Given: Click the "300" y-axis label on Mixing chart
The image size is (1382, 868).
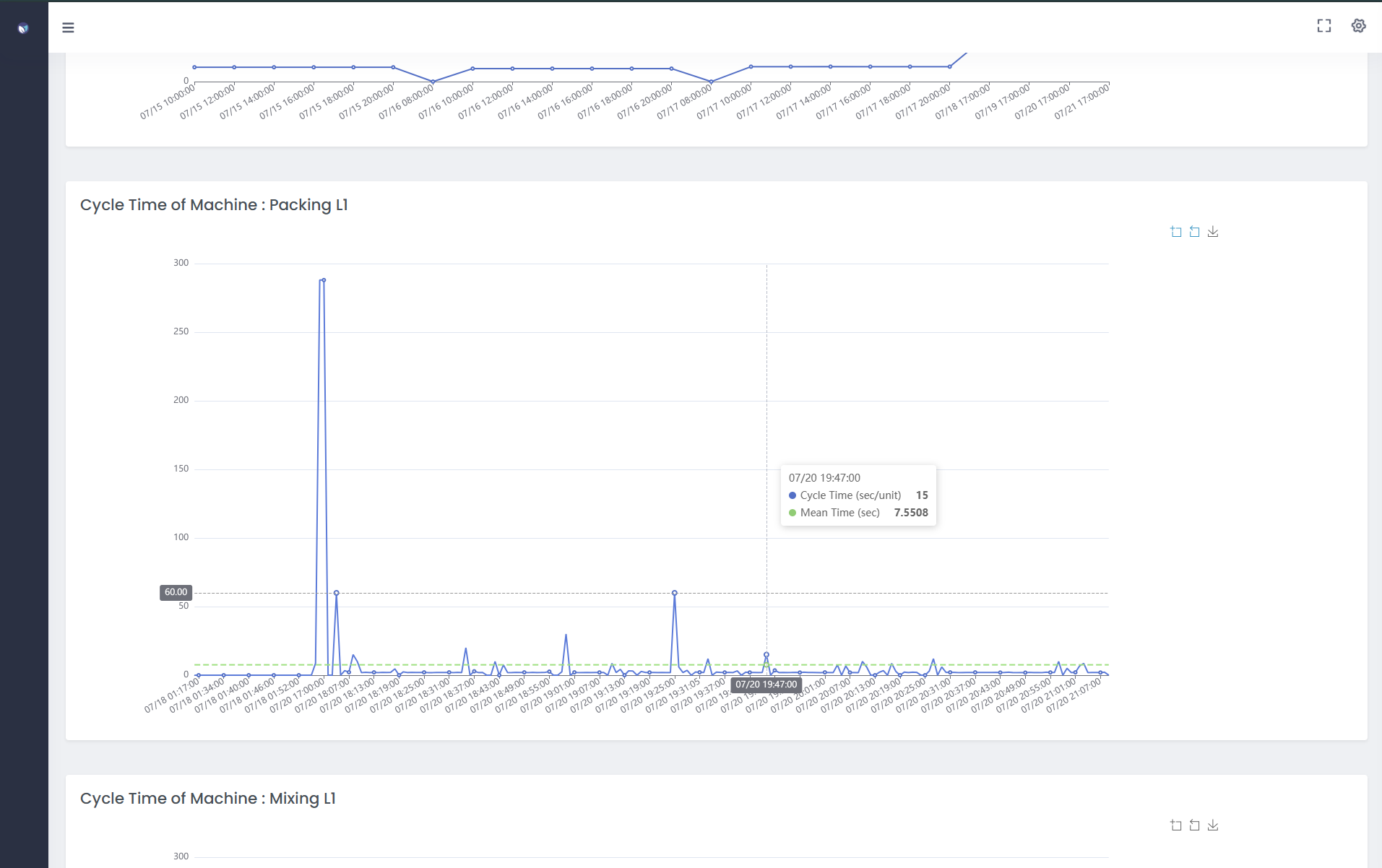Looking at the screenshot, I should (181, 856).
